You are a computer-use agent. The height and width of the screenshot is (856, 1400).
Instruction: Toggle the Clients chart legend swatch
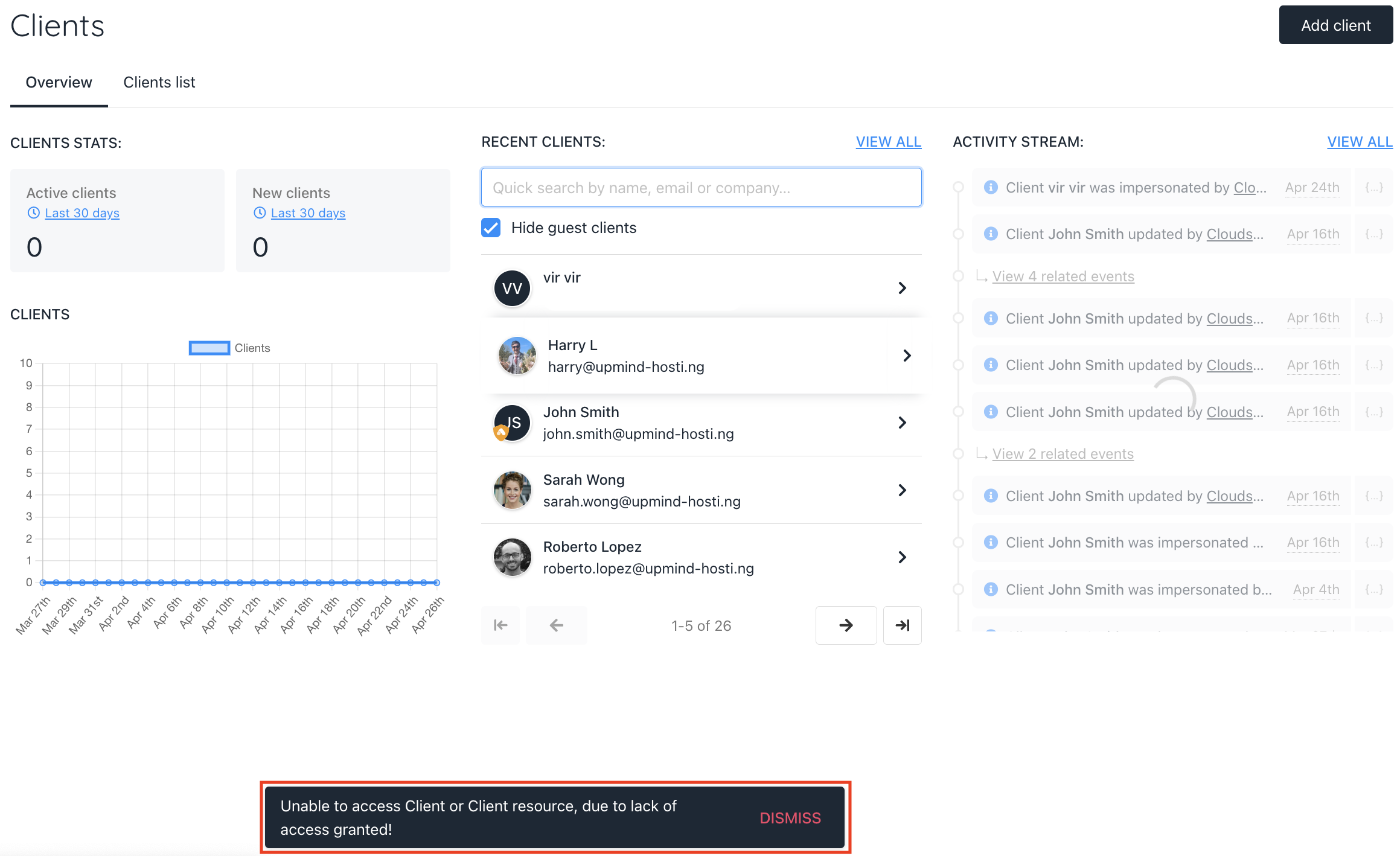click(209, 348)
